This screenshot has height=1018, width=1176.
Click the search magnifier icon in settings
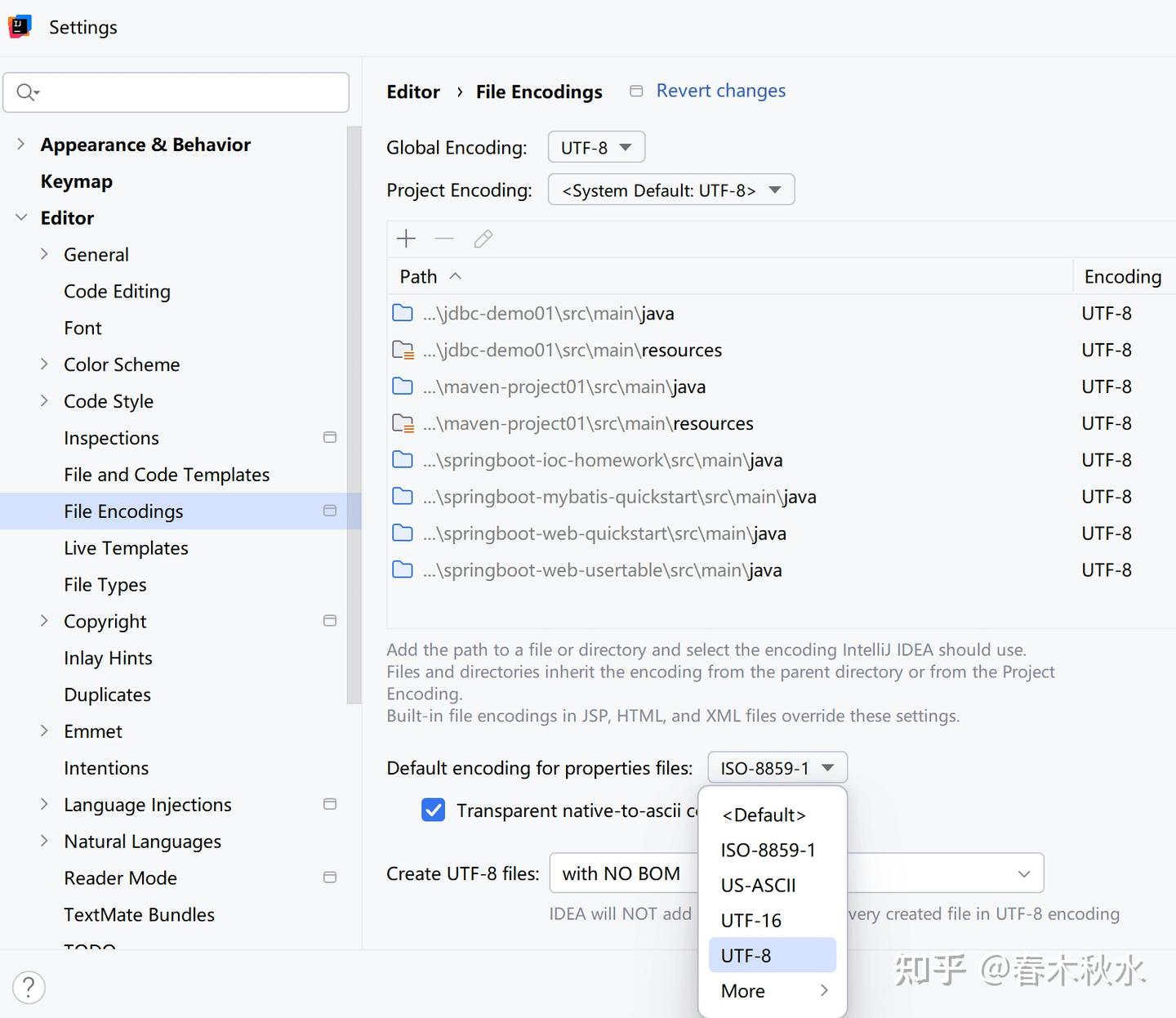point(28,92)
